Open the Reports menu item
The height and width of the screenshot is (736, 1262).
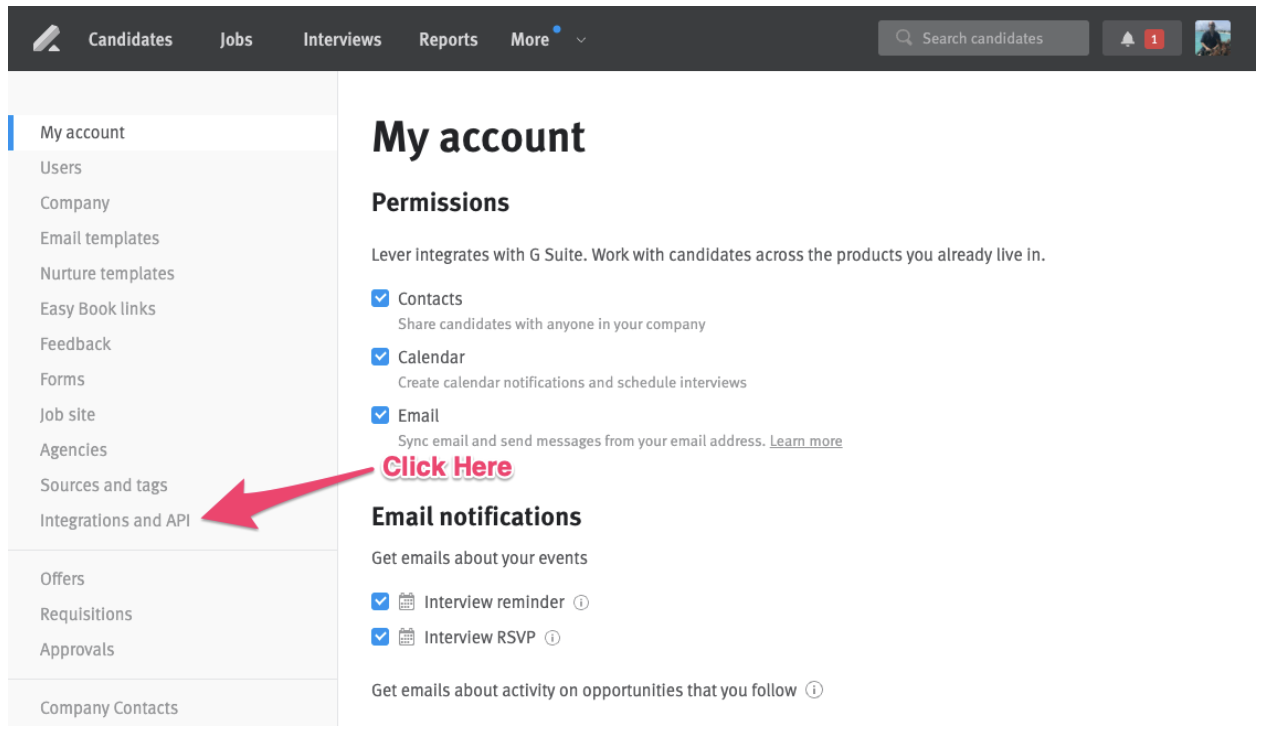448,39
